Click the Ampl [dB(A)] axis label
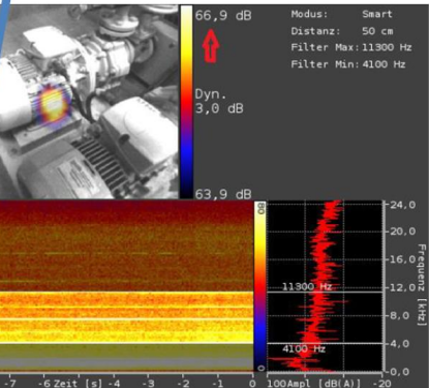Screen dimensions: 429x388 (324, 383)
